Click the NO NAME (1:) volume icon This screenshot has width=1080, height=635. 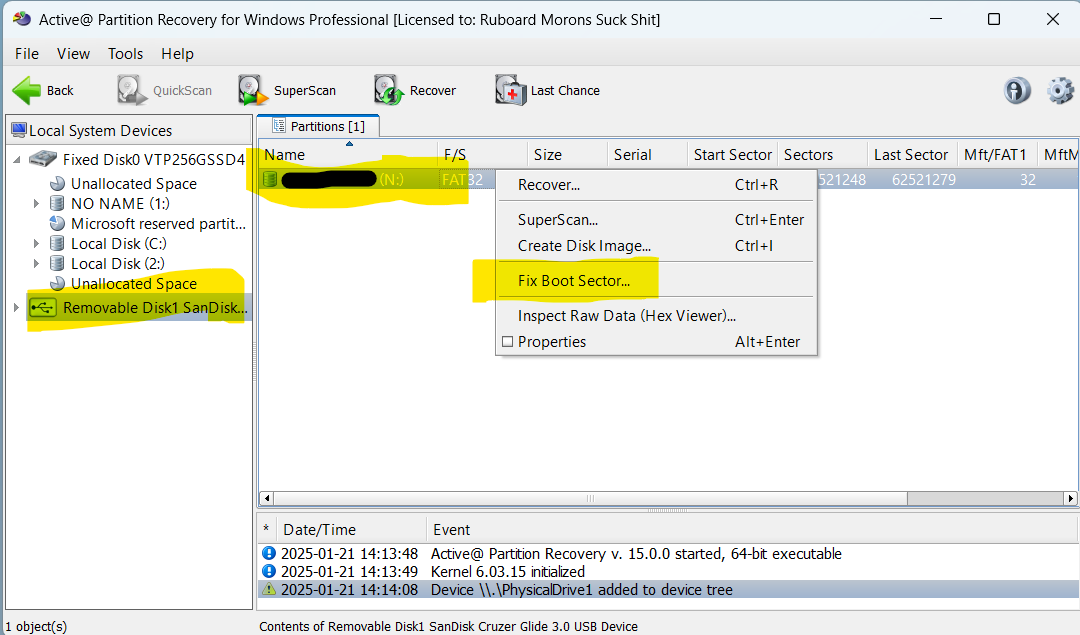58,204
